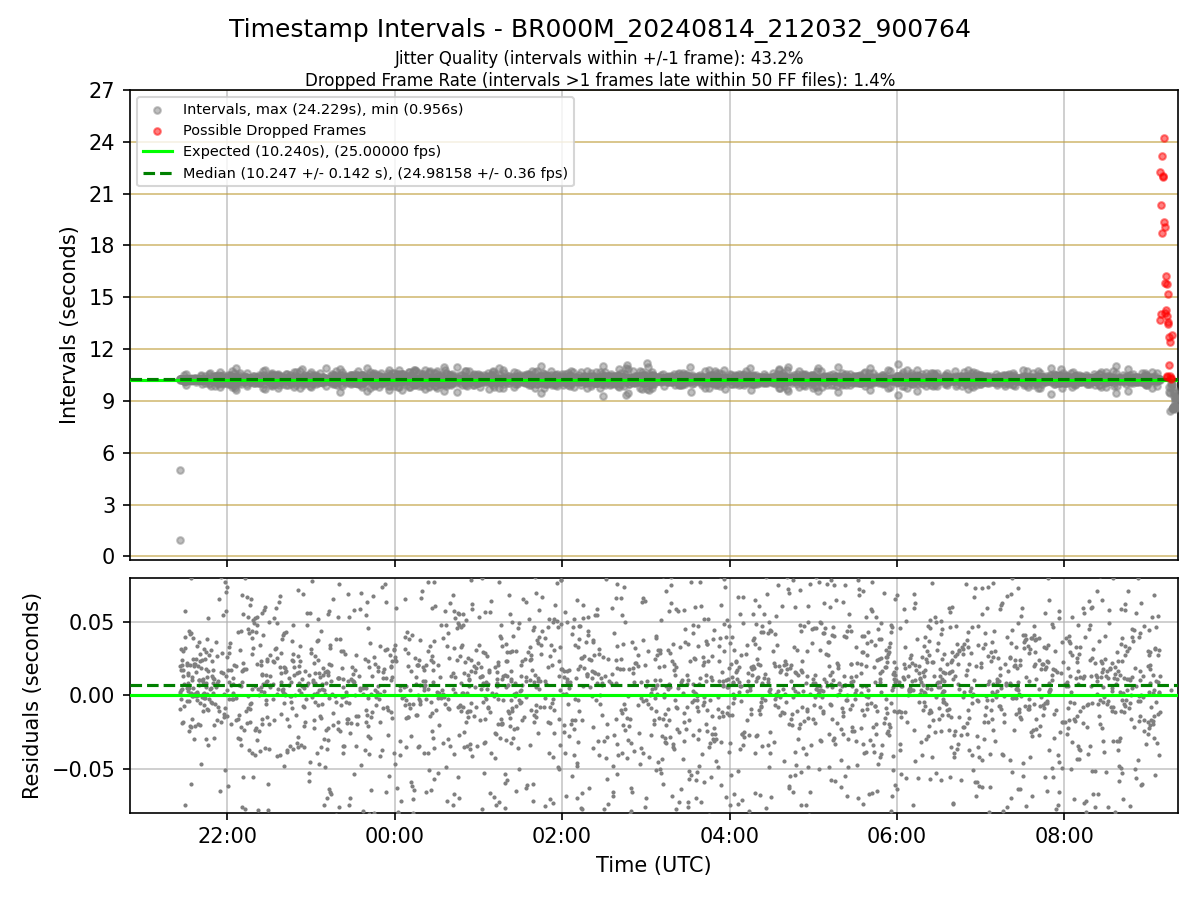Click the 'Intervals (seconds)' y-axis label

point(69,325)
